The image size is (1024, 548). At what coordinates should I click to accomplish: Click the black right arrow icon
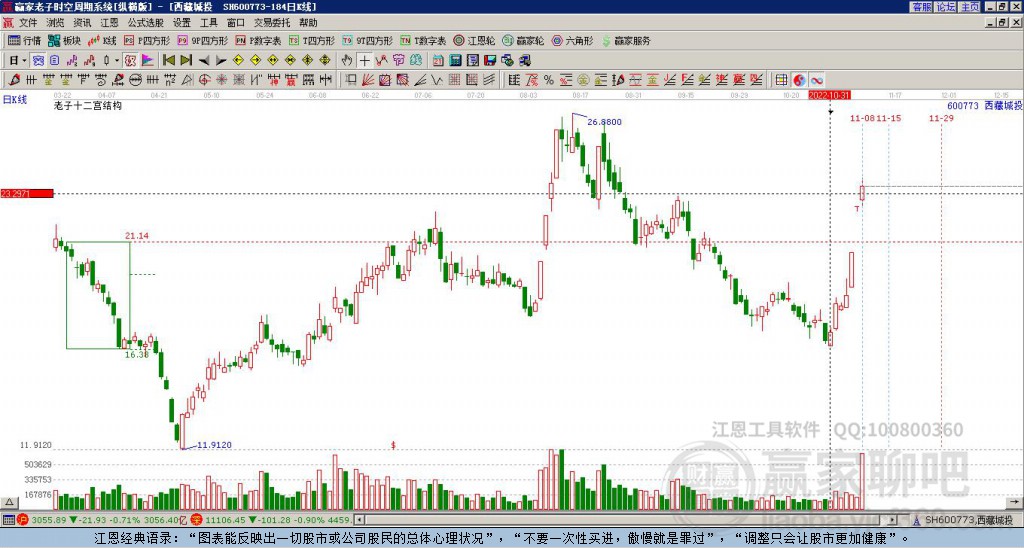pyautogui.click(x=221, y=61)
